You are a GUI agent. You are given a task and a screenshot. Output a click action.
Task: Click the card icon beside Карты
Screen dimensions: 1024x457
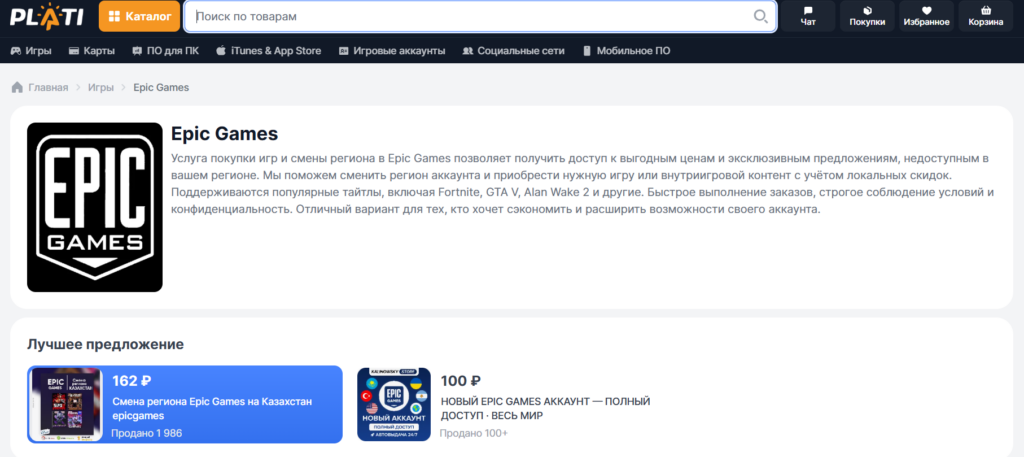coord(74,50)
